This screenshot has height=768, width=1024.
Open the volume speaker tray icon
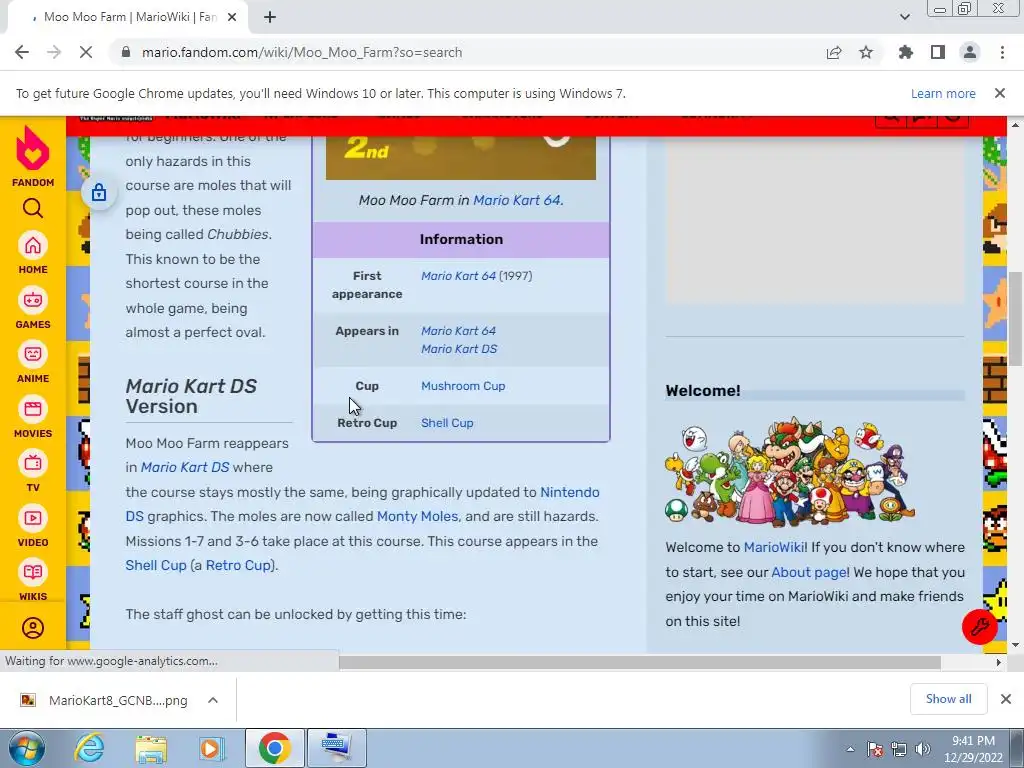point(923,749)
